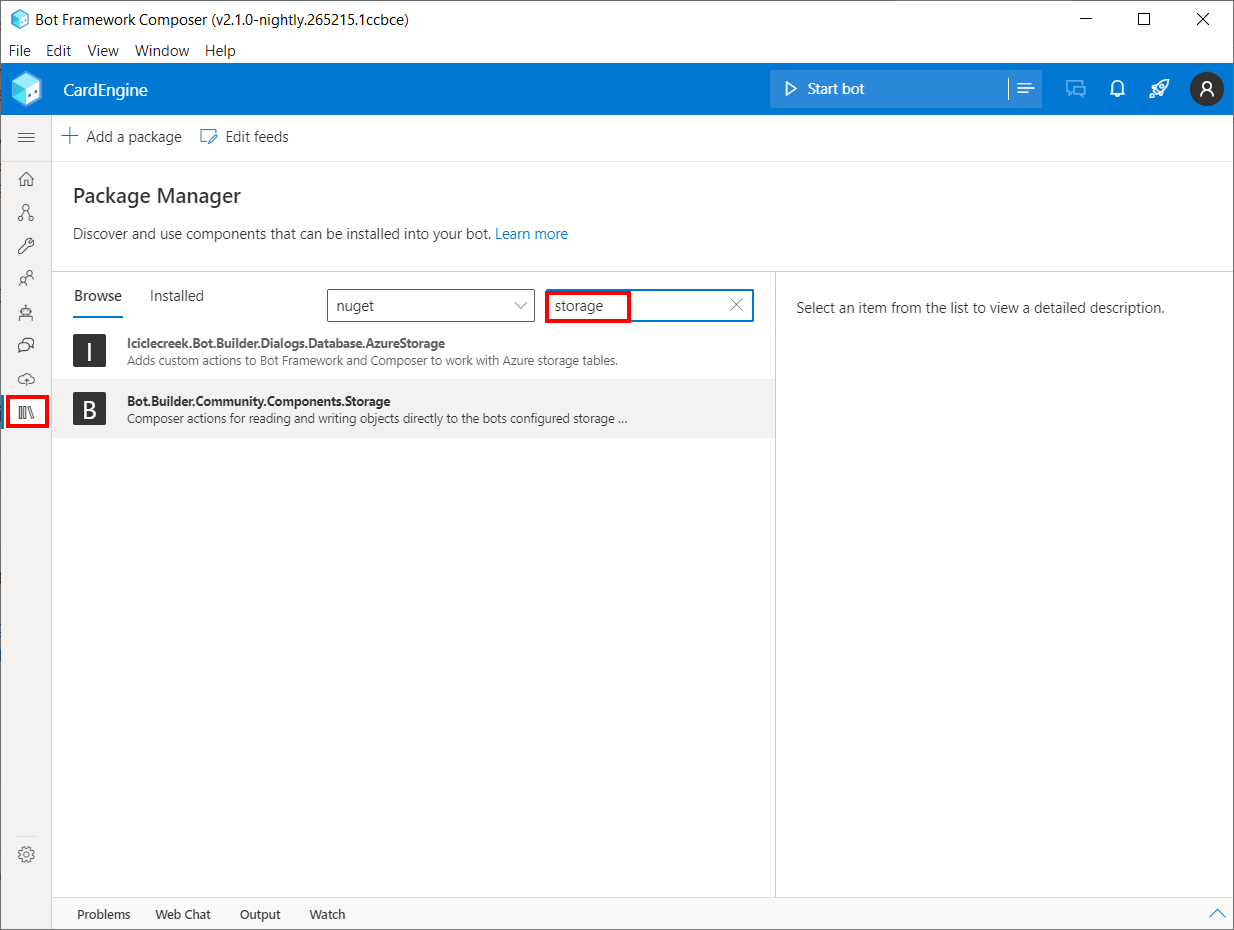Open the Home page from the sidebar
The width and height of the screenshot is (1234, 930).
26,178
